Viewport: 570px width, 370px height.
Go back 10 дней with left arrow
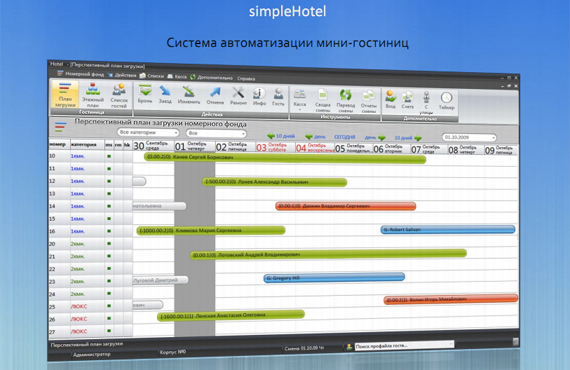point(281,136)
